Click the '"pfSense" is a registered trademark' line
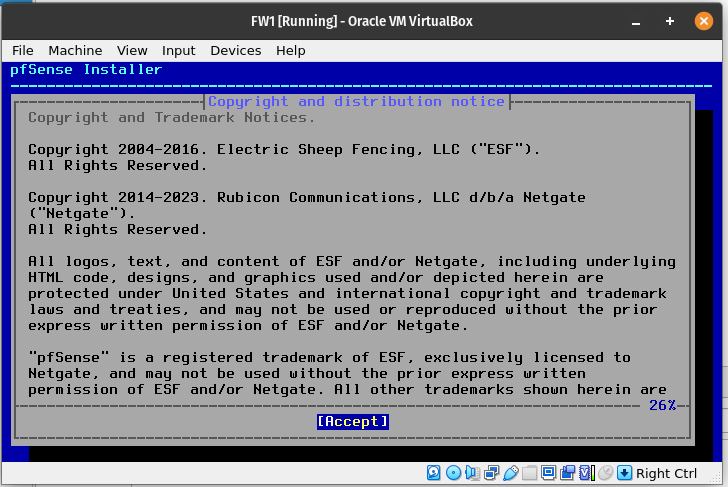Viewport: 728px width, 487px height. 329,357
